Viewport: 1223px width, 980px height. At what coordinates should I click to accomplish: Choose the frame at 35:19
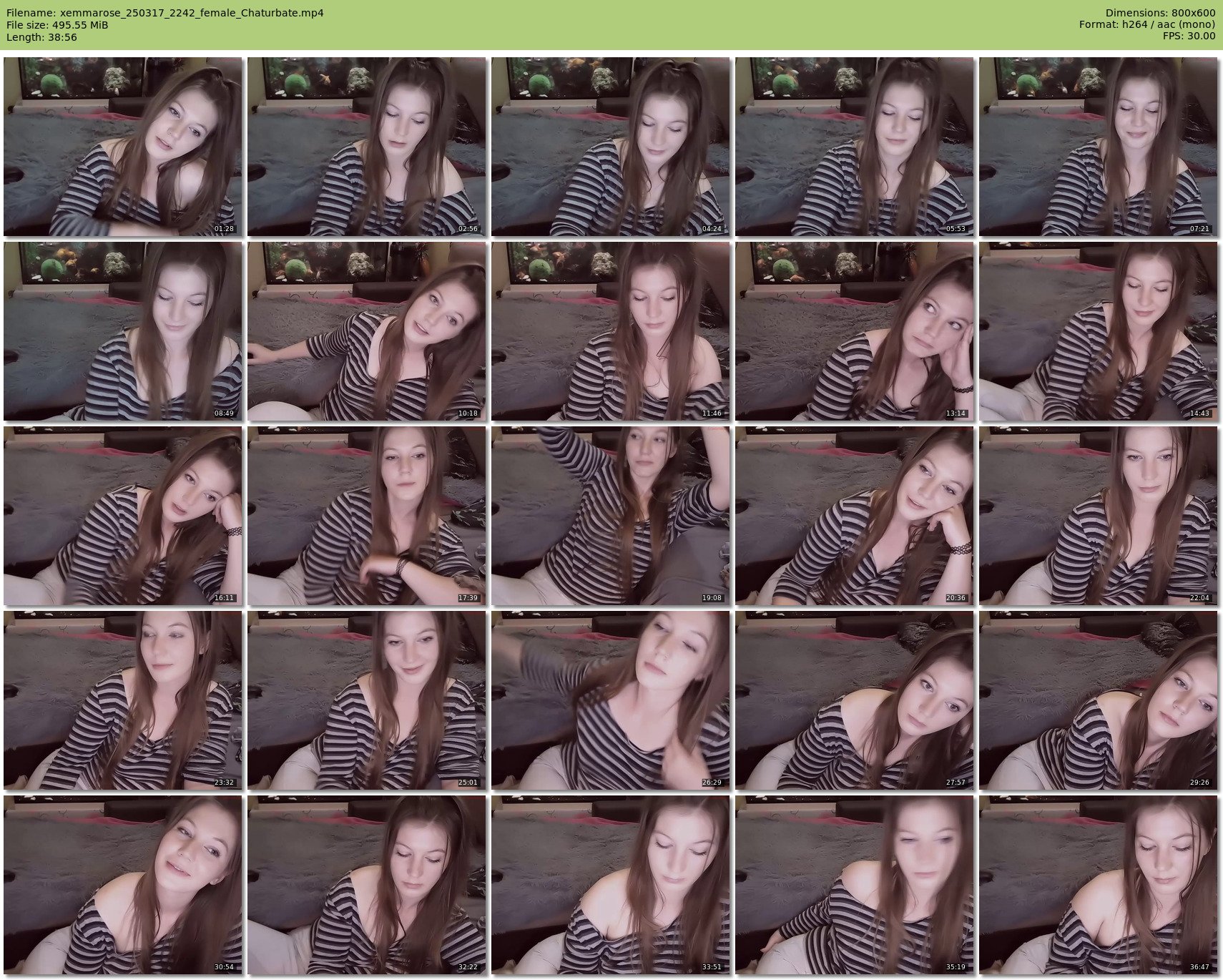coord(855,885)
